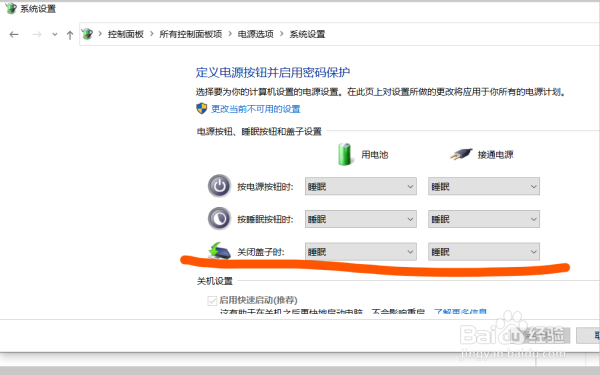Expand chevron after 所有控制面板项 breadcrumb
The height and width of the screenshot is (375, 600).
(230, 34)
